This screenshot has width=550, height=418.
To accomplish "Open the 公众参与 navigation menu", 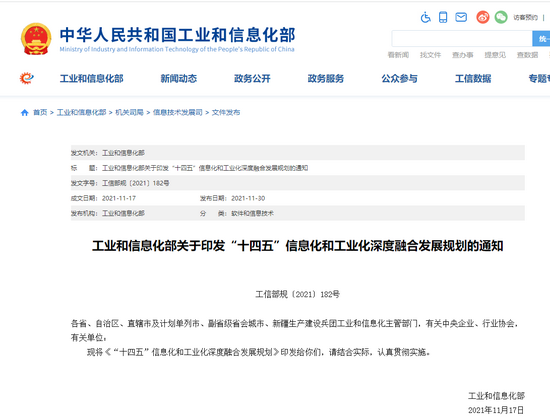I will click(x=400, y=79).
